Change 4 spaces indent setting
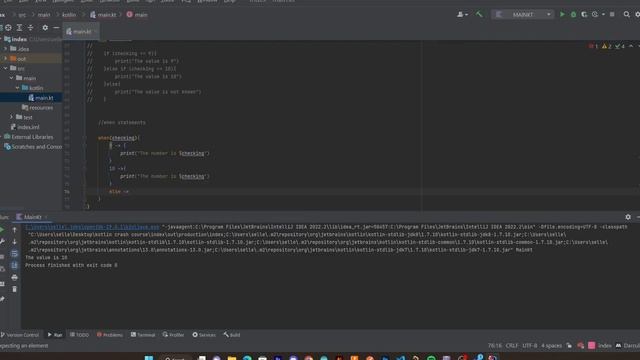 pos(551,346)
